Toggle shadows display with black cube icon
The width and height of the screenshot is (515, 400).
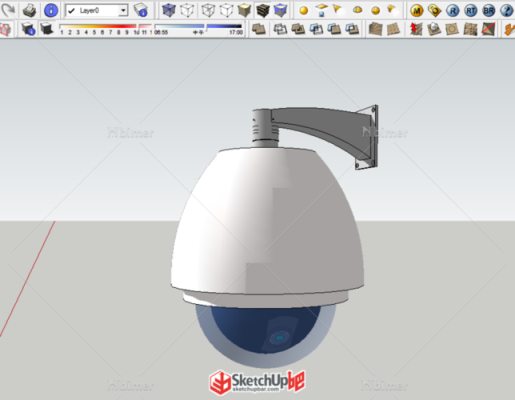point(47,29)
